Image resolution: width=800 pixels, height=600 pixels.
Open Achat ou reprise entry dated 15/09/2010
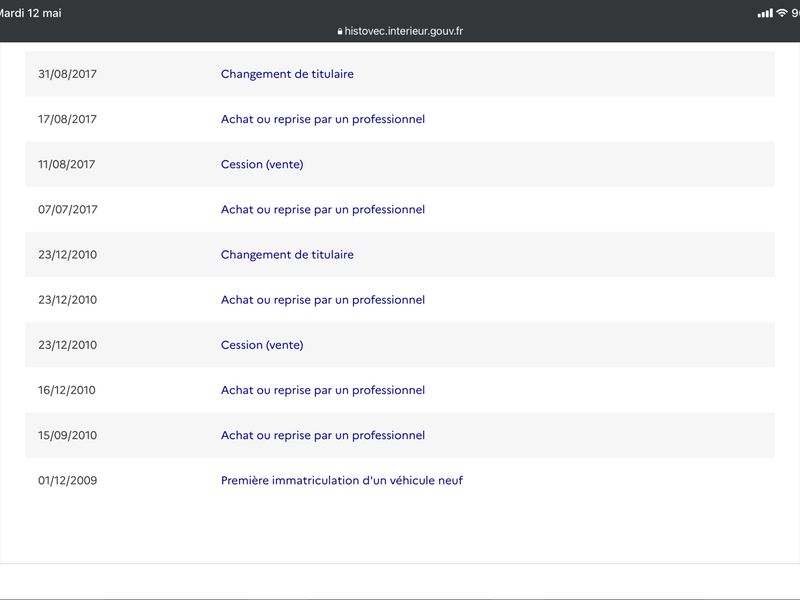322,435
